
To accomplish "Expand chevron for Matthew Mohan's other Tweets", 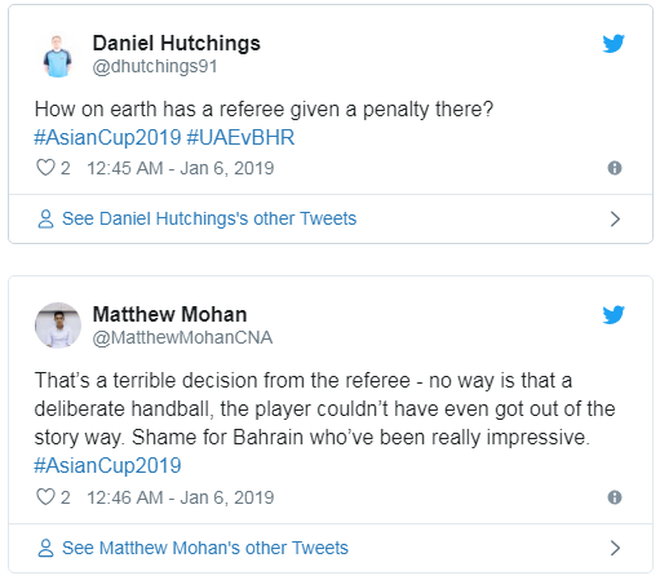I will click(x=615, y=548).
